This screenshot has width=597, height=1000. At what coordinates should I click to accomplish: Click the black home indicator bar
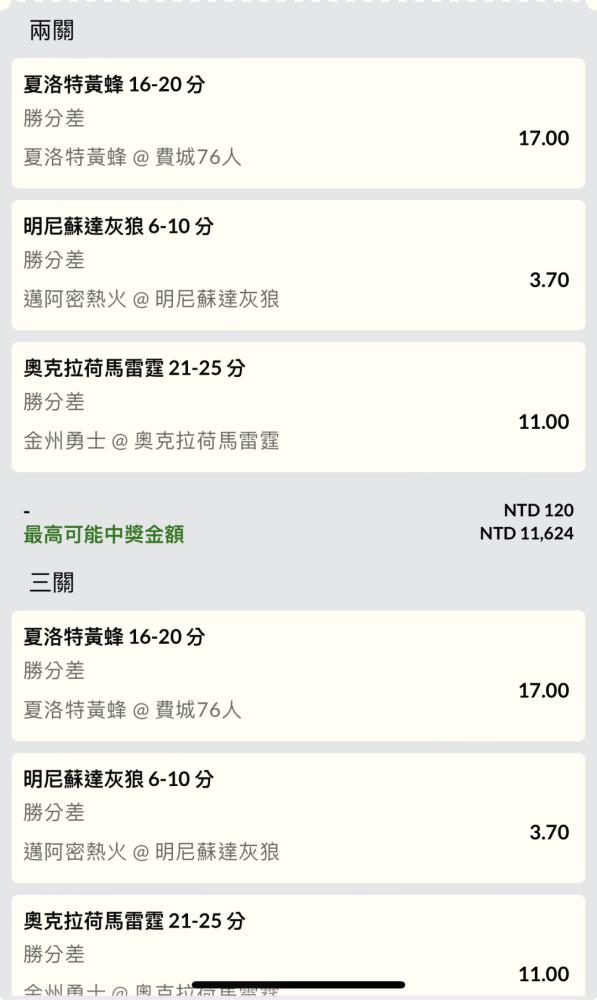(298, 985)
